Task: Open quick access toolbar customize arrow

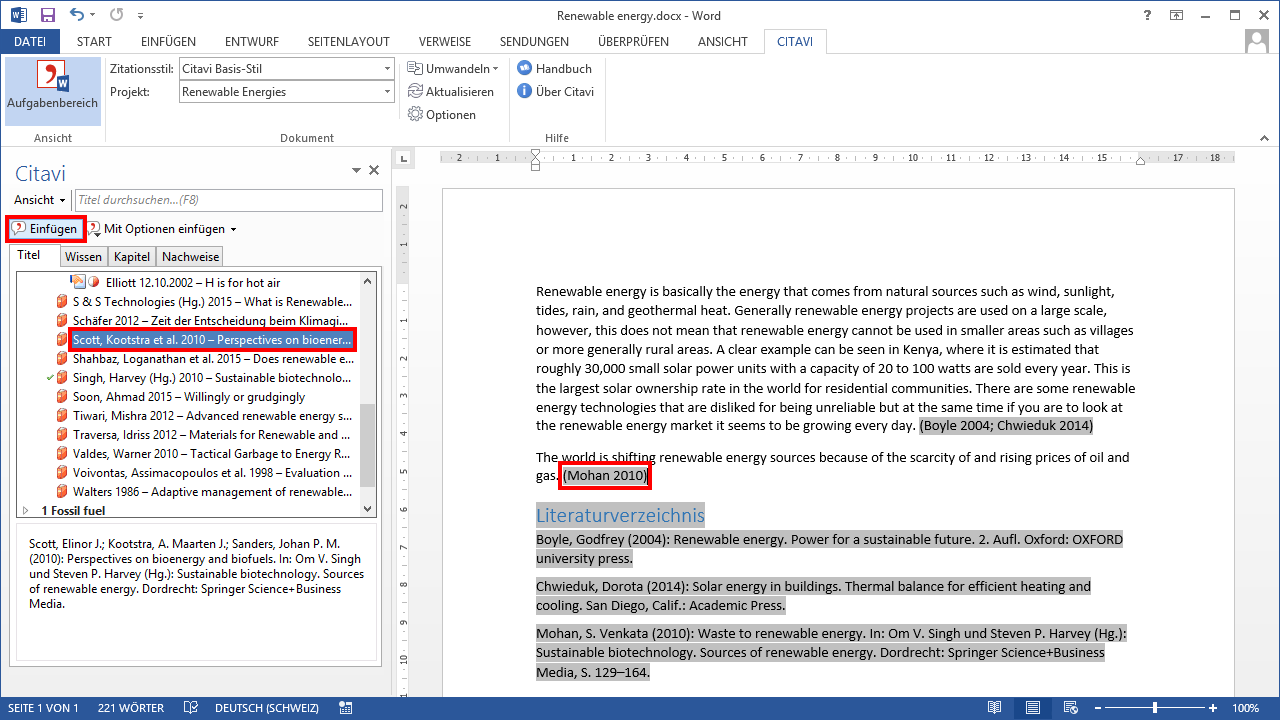Action: point(139,15)
